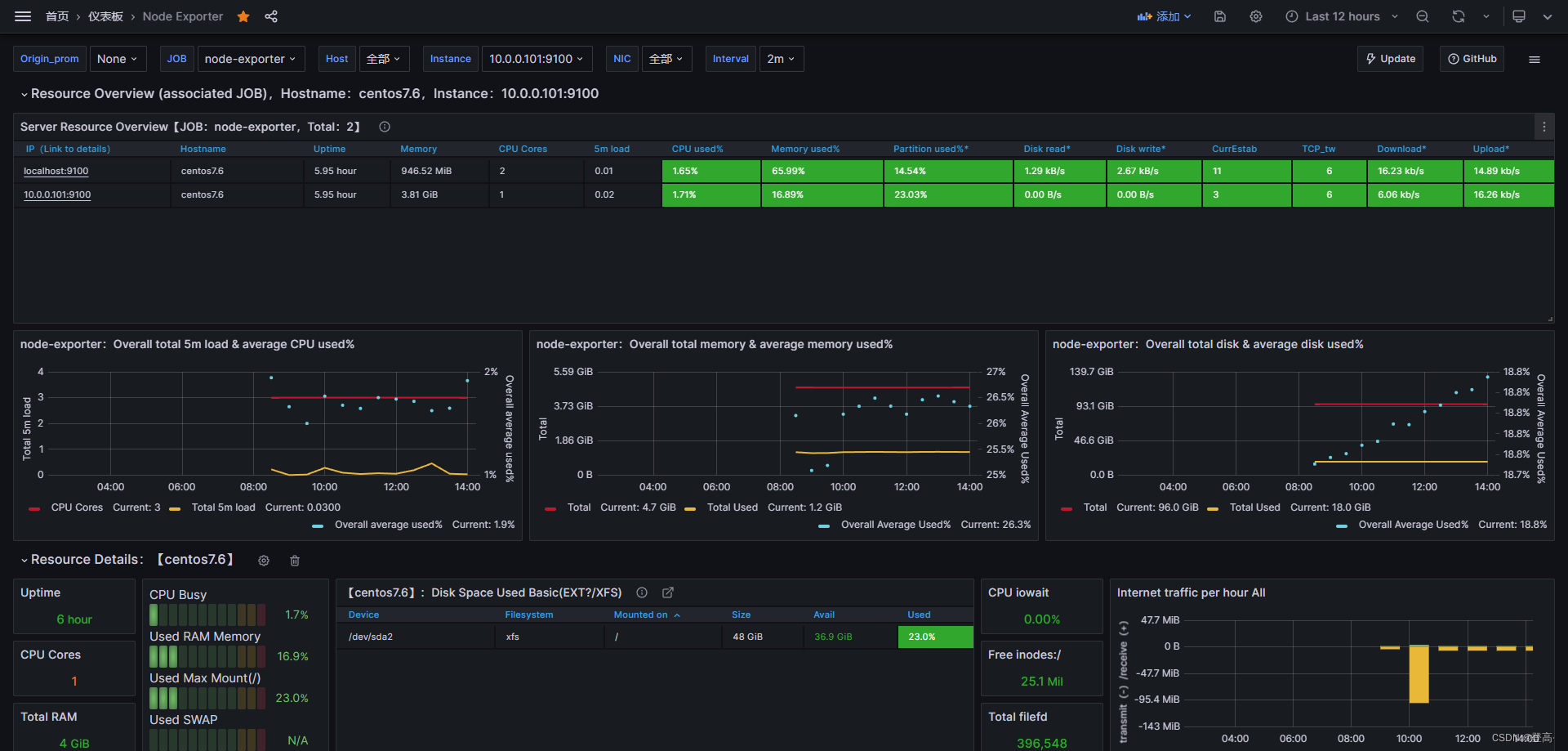The image size is (1568, 751).
Task: Open Internet traffic per hour panel title
Action: [1192, 592]
